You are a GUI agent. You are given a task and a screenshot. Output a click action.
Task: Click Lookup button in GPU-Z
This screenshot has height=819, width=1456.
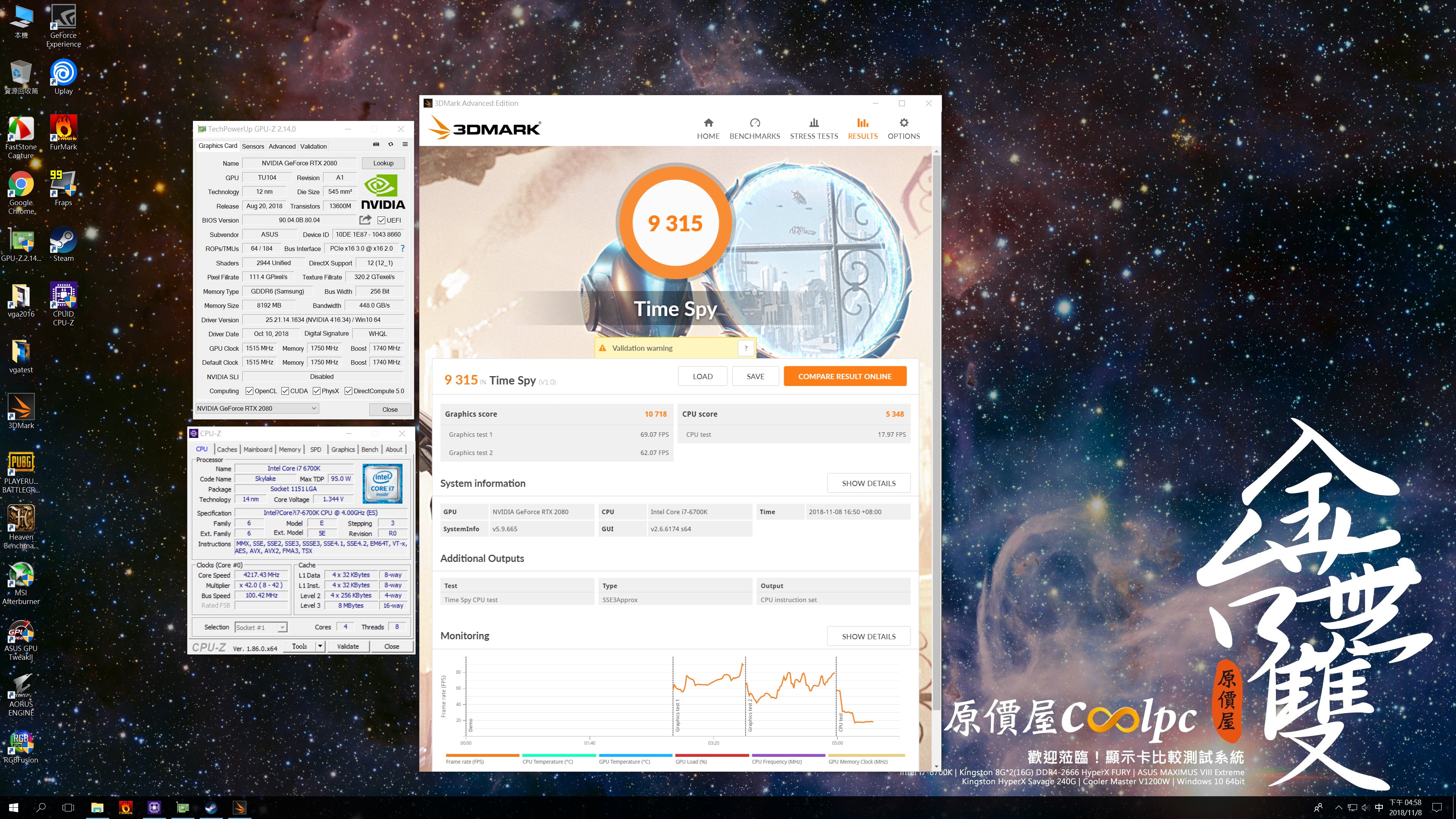point(383,163)
